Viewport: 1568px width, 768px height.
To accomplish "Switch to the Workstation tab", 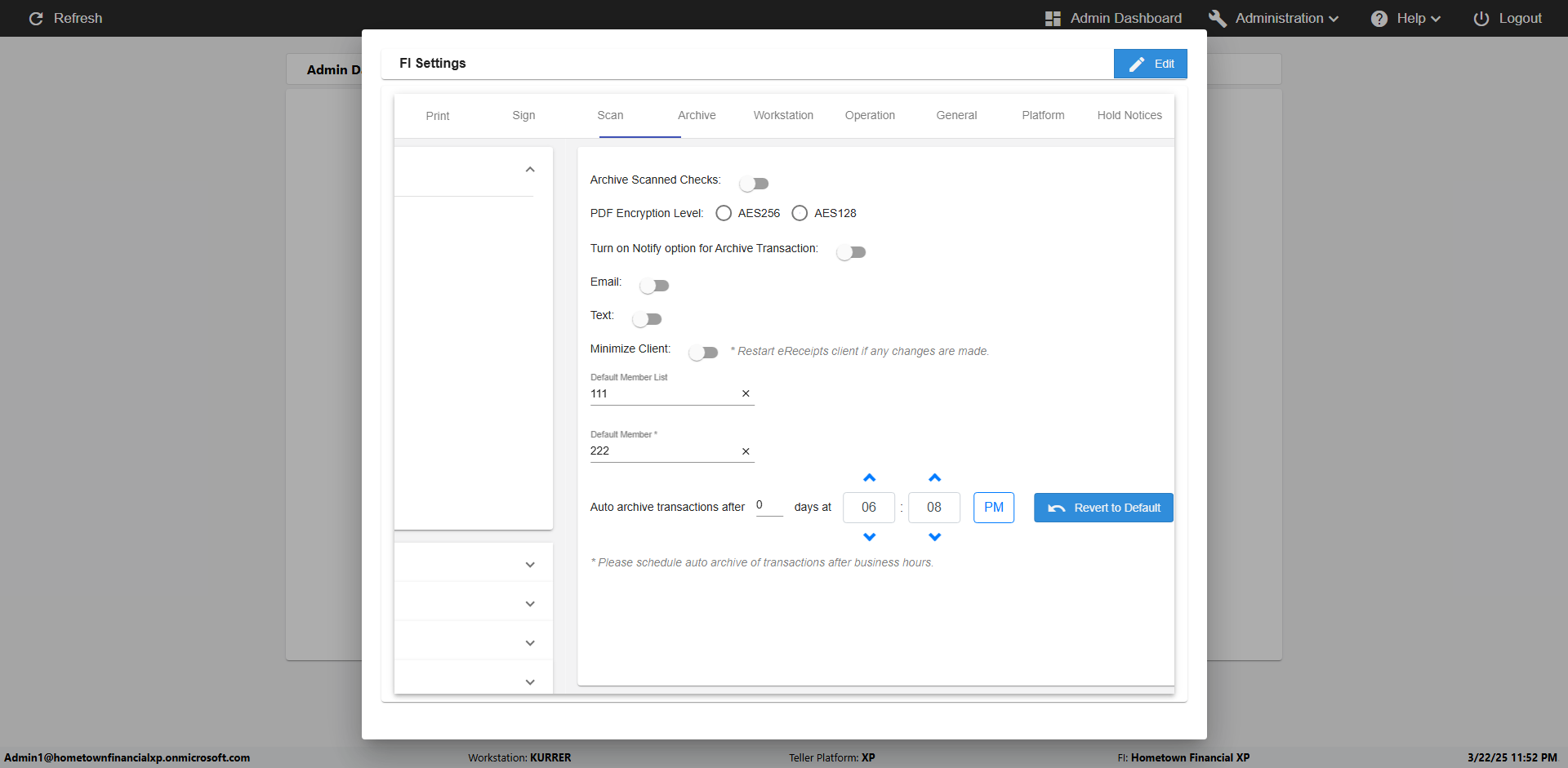I will (x=783, y=115).
